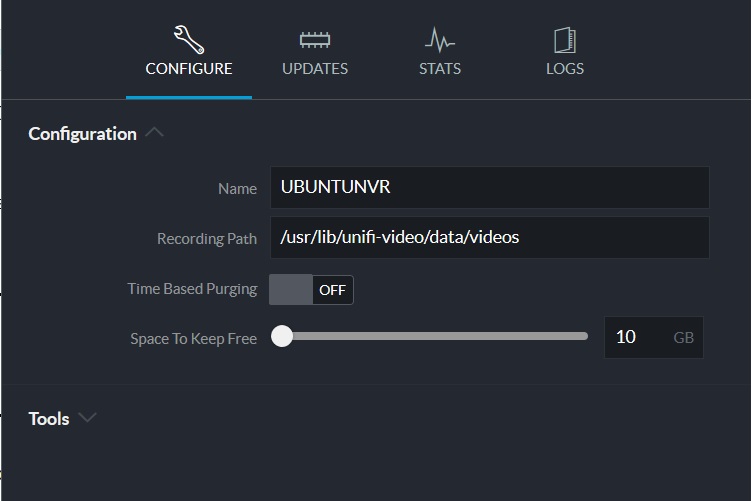The image size is (753, 501).
Task: Click the Name label text
Action: point(237,189)
